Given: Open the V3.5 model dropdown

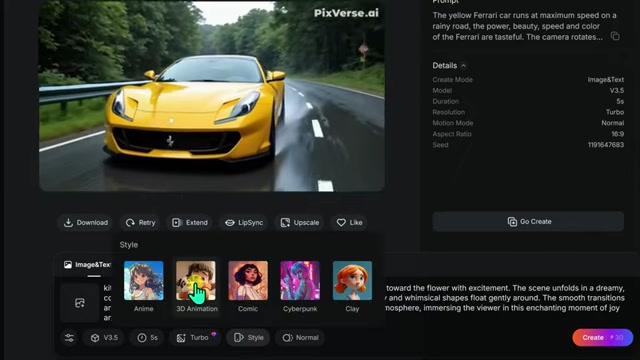Looking at the screenshot, I should click(x=104, y=338).
